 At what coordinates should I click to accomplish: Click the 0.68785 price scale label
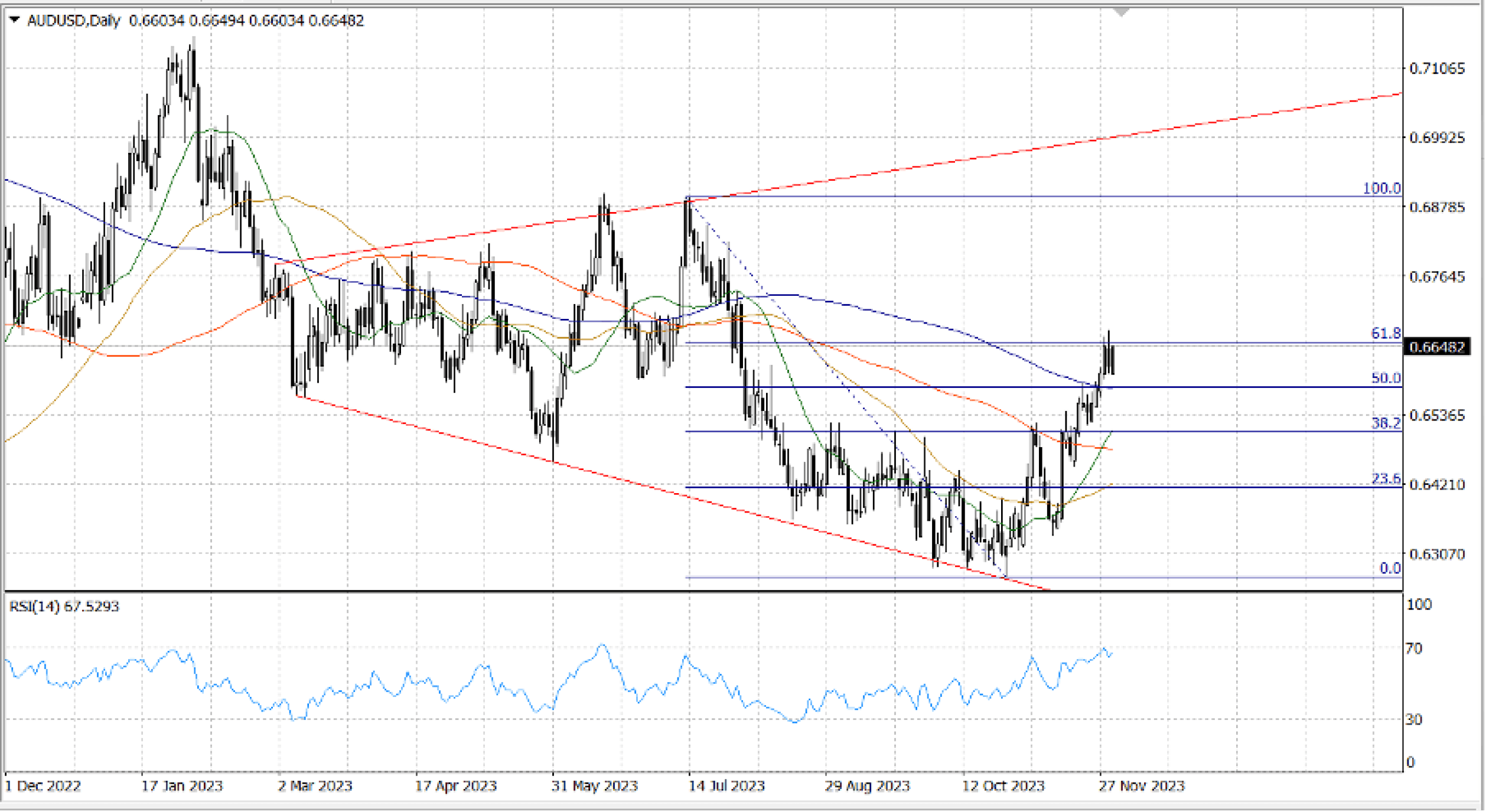pyautogui.click(x=1436, y=207)
